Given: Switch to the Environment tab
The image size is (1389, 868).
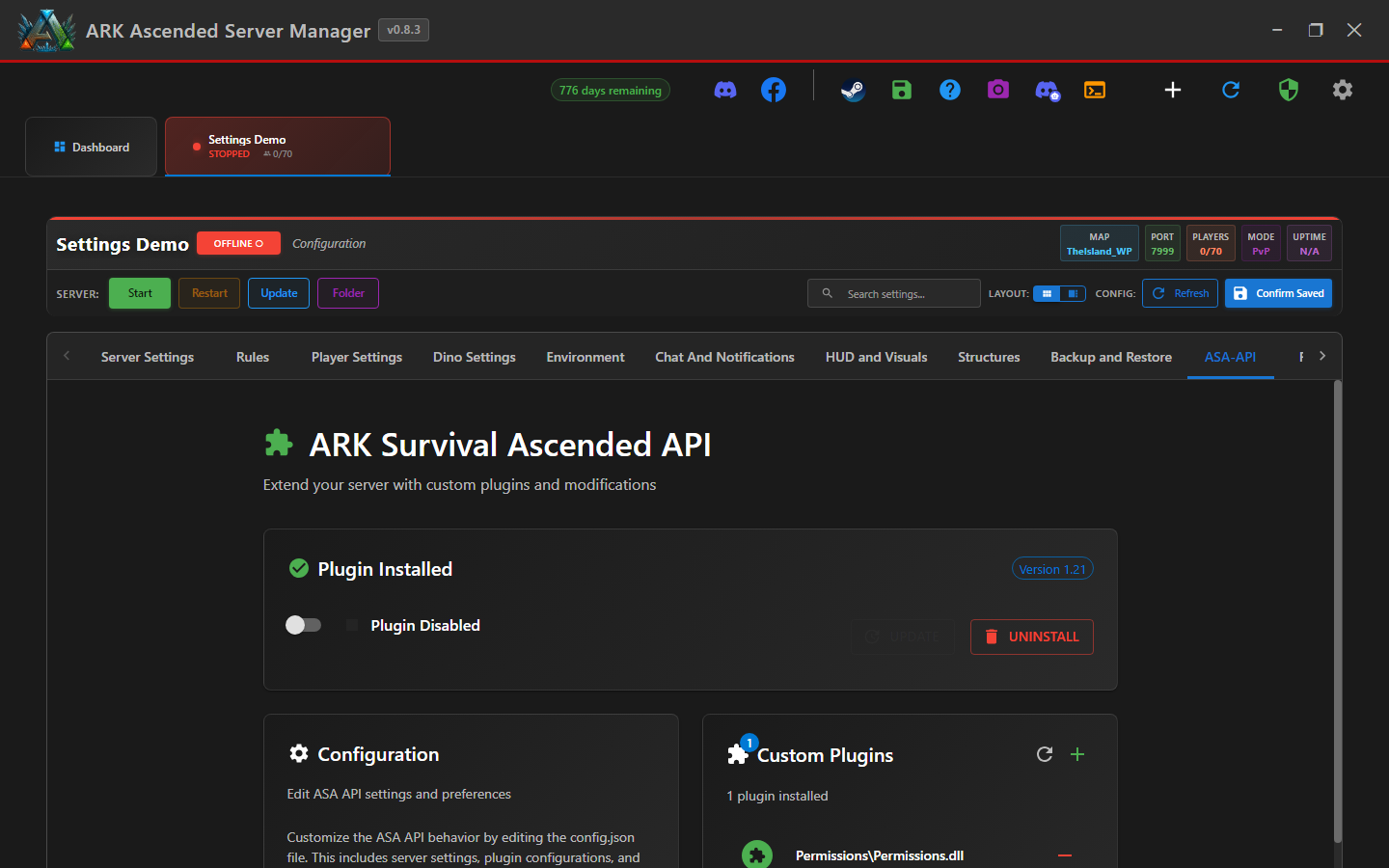Looking at the screenshot, I should point(586,357).
